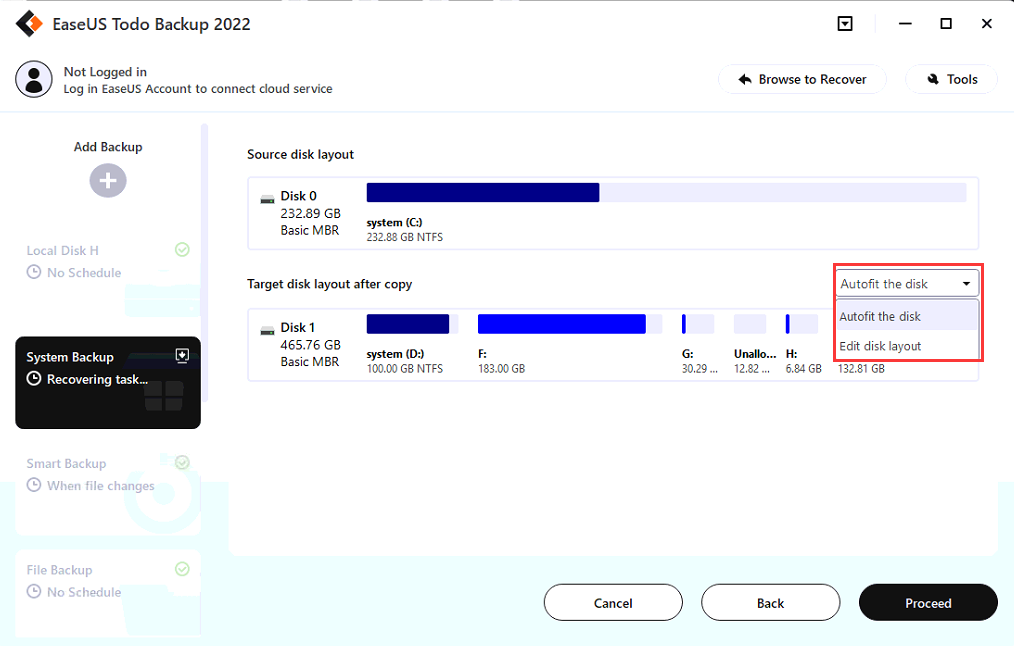Select the Unallocated partition block
Screen dimensions: 1014x646
[750, 324]
